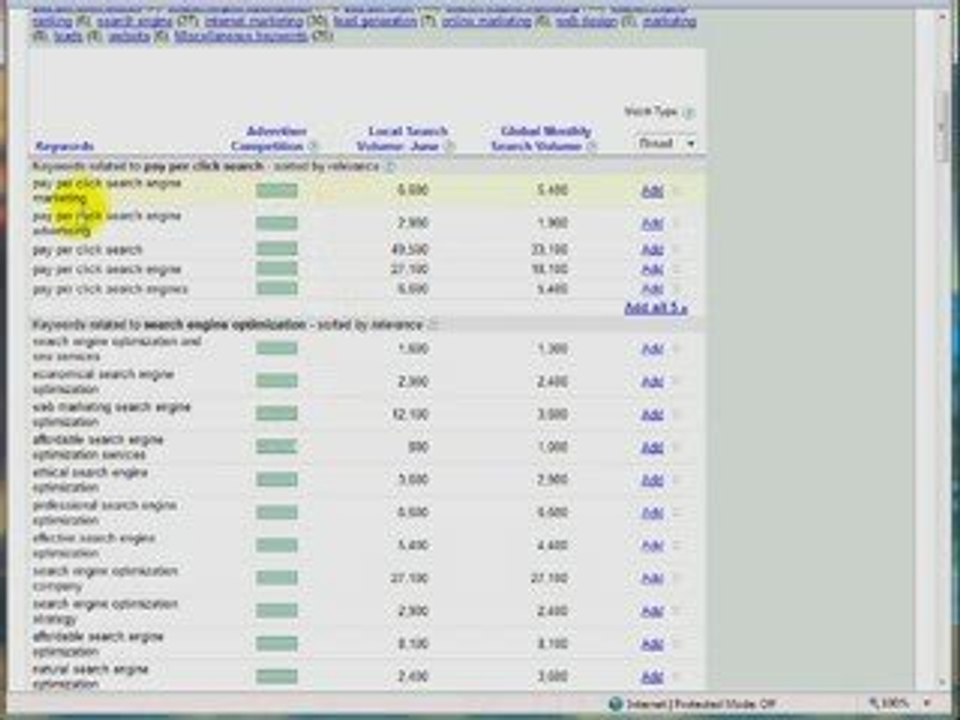Viewport: 960px width, 720px height.
Task: Select the 33,100 global search volume value
Action: pos(549,250)
